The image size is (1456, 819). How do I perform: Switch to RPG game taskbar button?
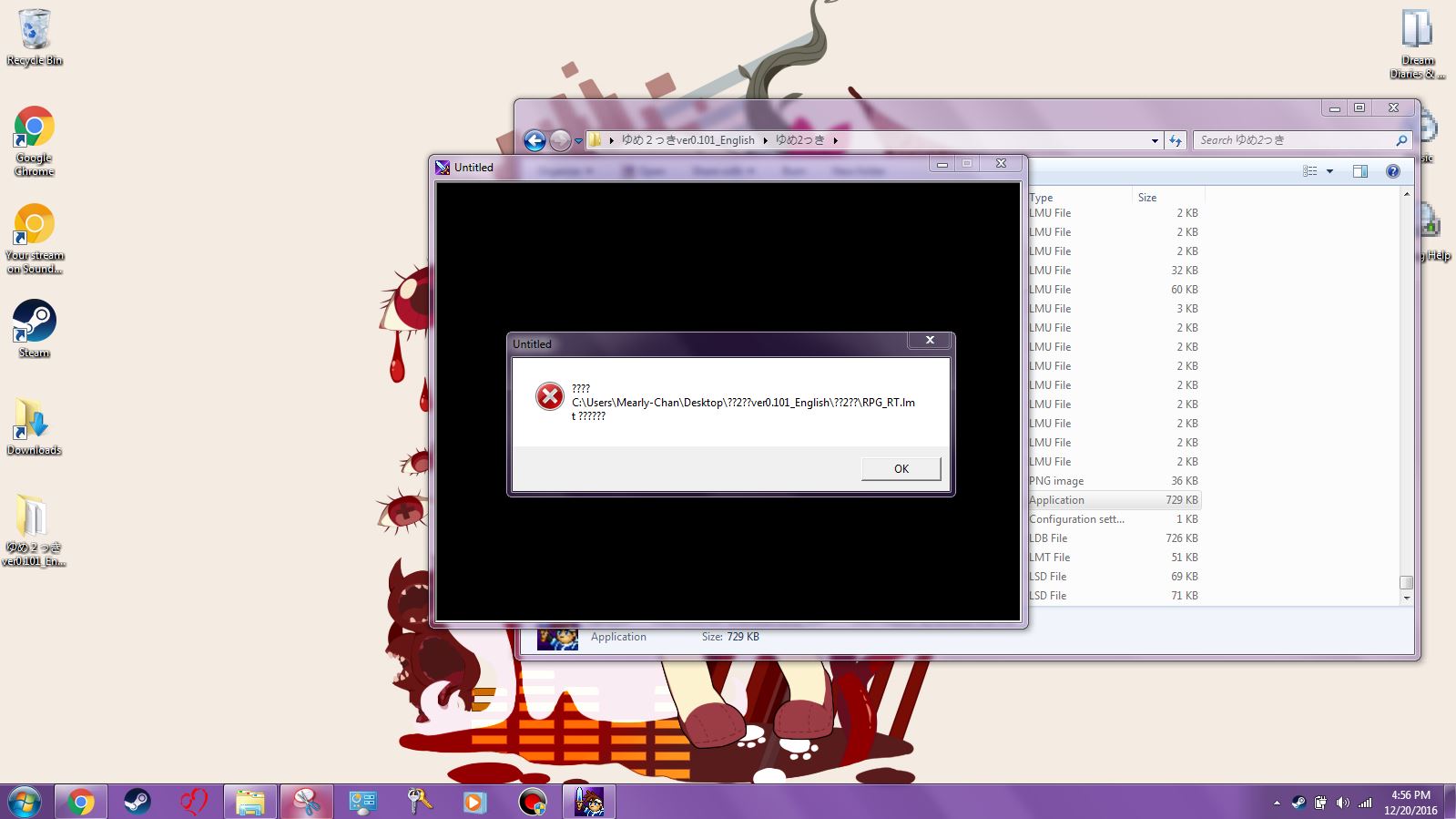[x=589, y=802]
